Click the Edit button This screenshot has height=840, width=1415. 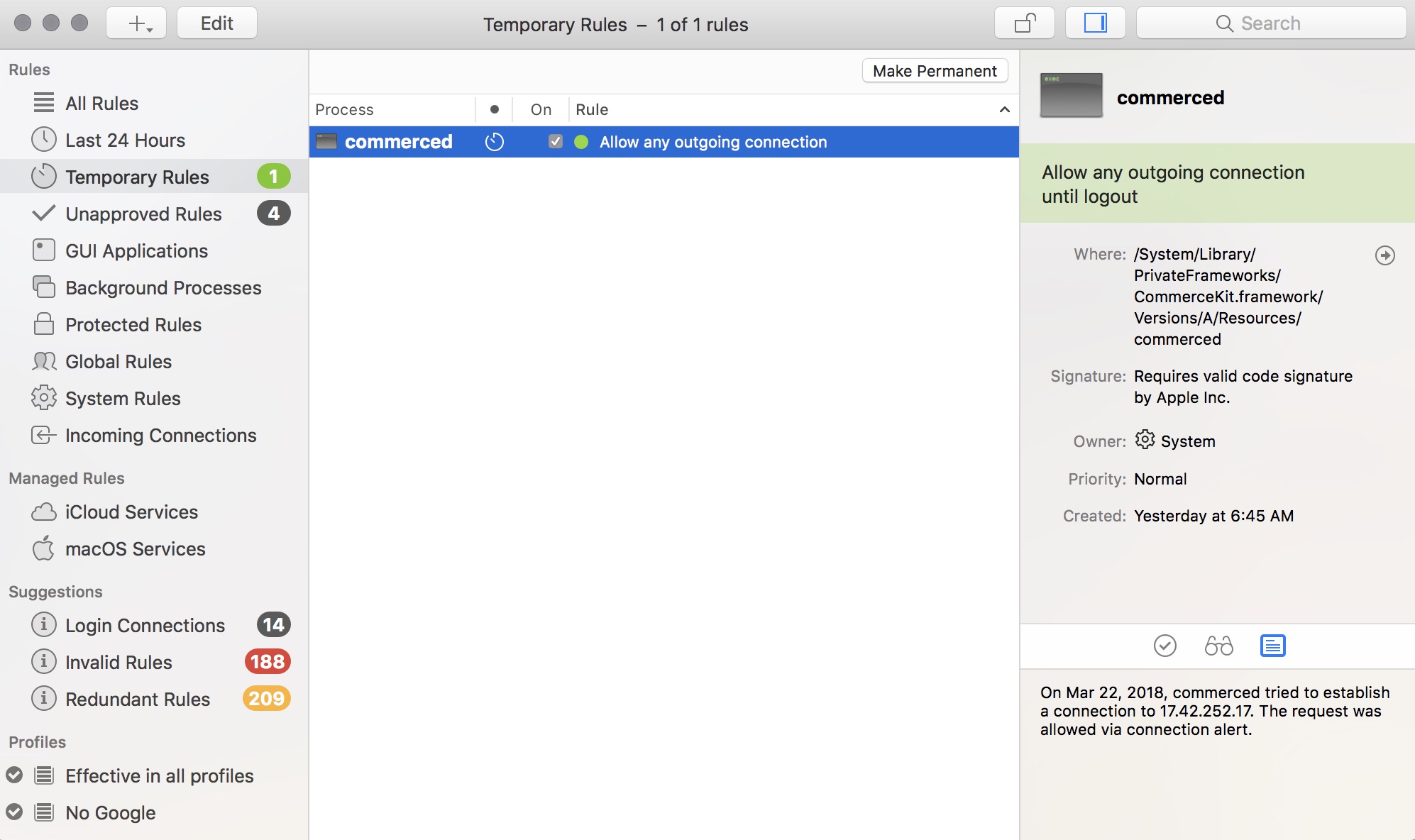pyautogui.click(x=217, y=23)
